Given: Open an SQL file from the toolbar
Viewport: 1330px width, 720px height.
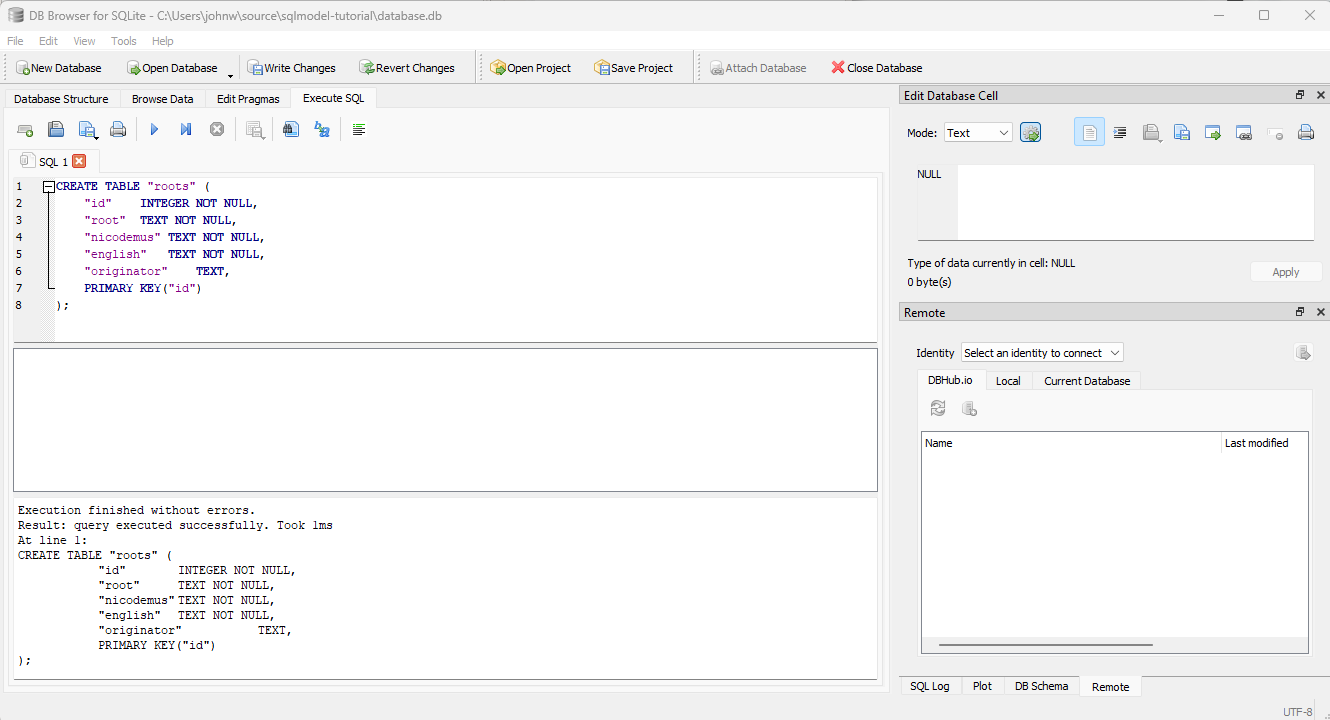Looking at the screenshot, I should 56,128.
